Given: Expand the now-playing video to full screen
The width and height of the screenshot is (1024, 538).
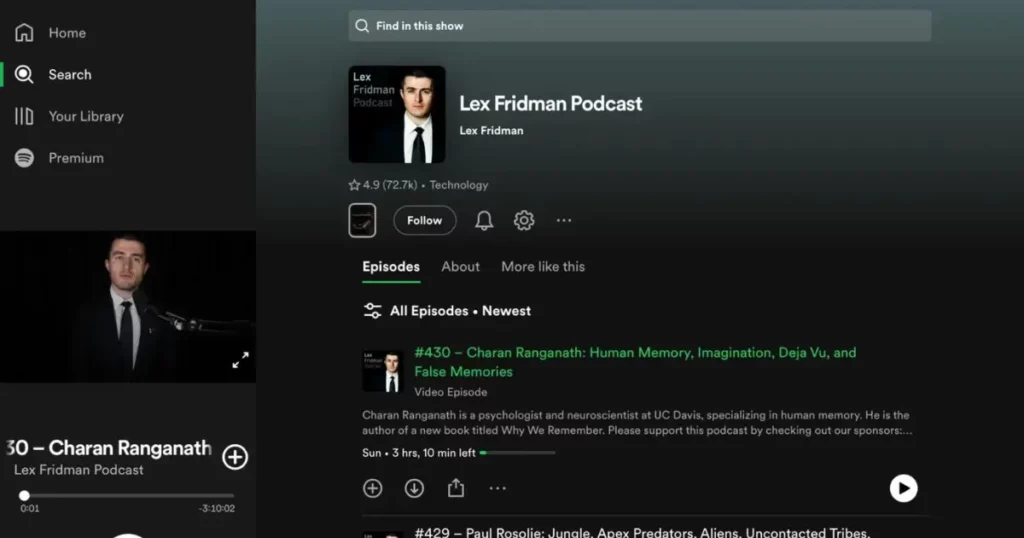Looking at the screenshot, I should (240, 360).
